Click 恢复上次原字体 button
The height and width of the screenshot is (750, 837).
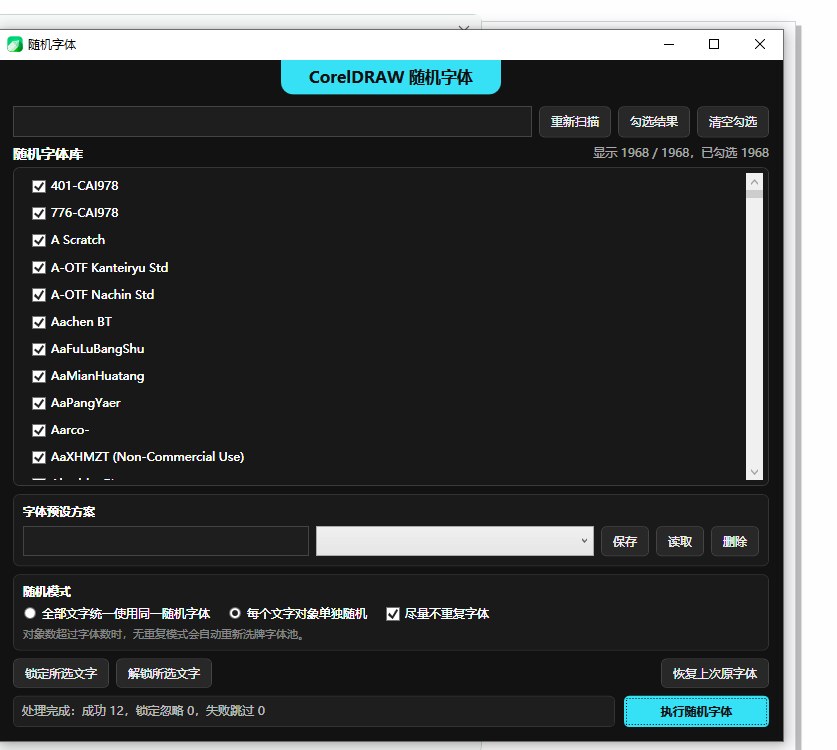click(x=715, y=673)
